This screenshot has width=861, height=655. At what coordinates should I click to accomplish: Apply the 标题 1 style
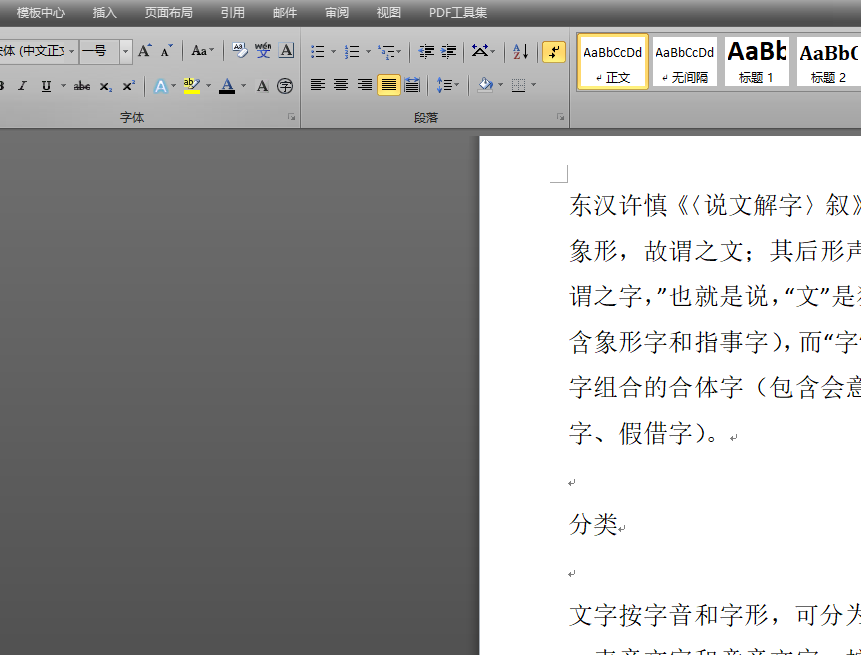757,61
